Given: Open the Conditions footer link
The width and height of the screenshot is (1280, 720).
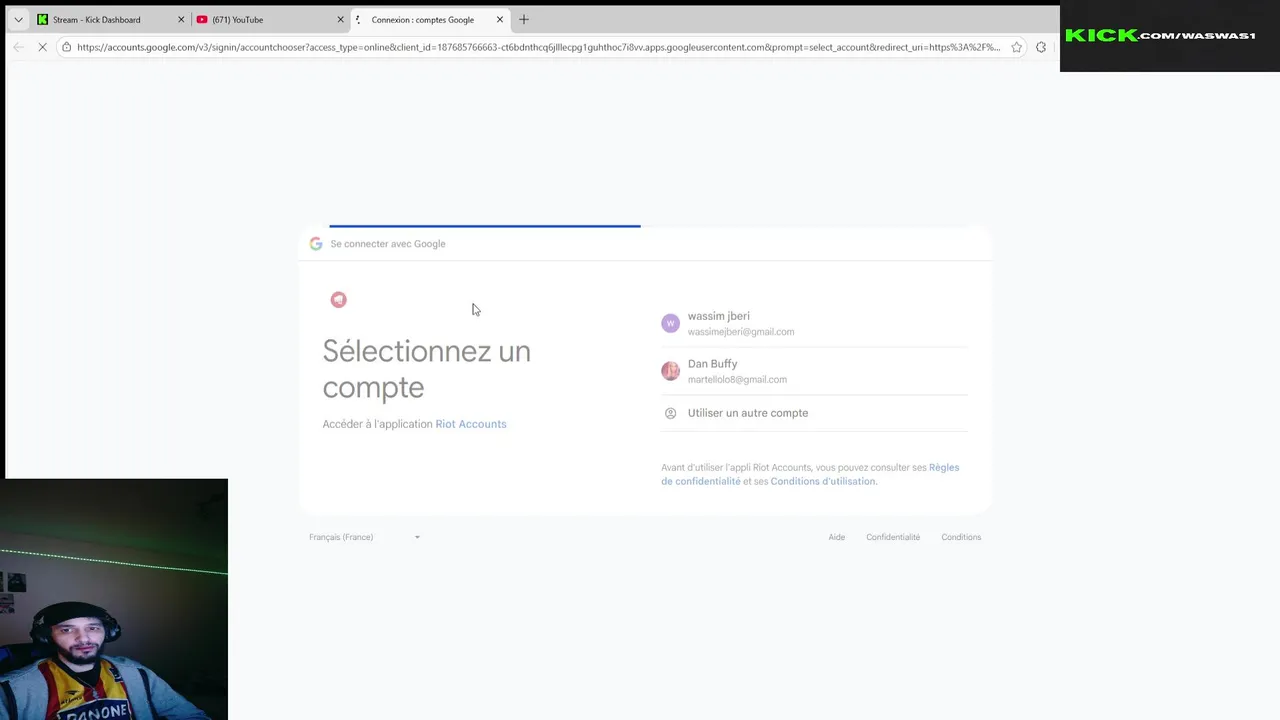Looking at the screenshot, I should (961, 537).
